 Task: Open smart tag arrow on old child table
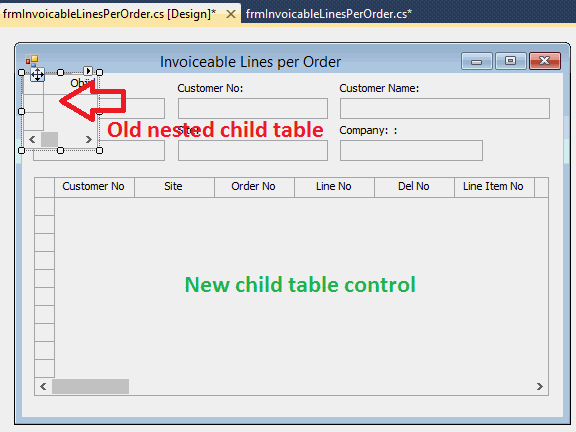point(88,71)
